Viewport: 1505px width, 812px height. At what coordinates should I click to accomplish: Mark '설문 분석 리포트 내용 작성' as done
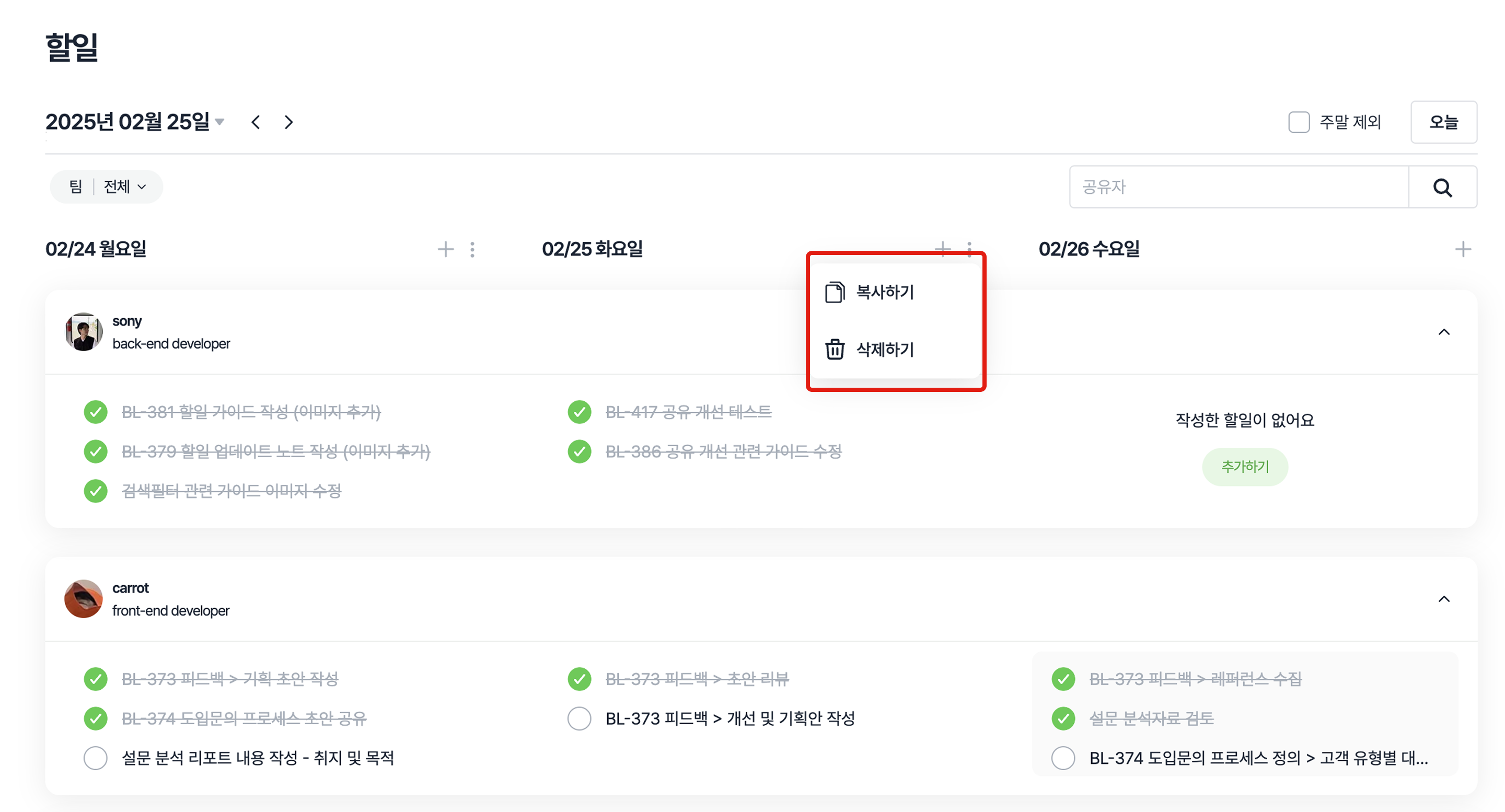95,758
